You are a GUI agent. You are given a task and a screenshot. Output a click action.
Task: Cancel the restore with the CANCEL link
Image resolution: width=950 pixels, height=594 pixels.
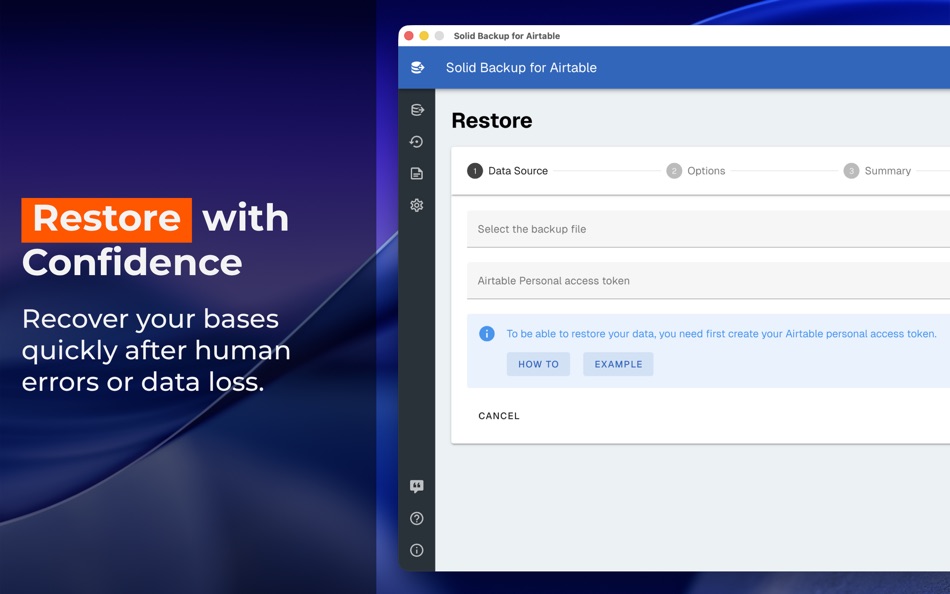(498, 415)
